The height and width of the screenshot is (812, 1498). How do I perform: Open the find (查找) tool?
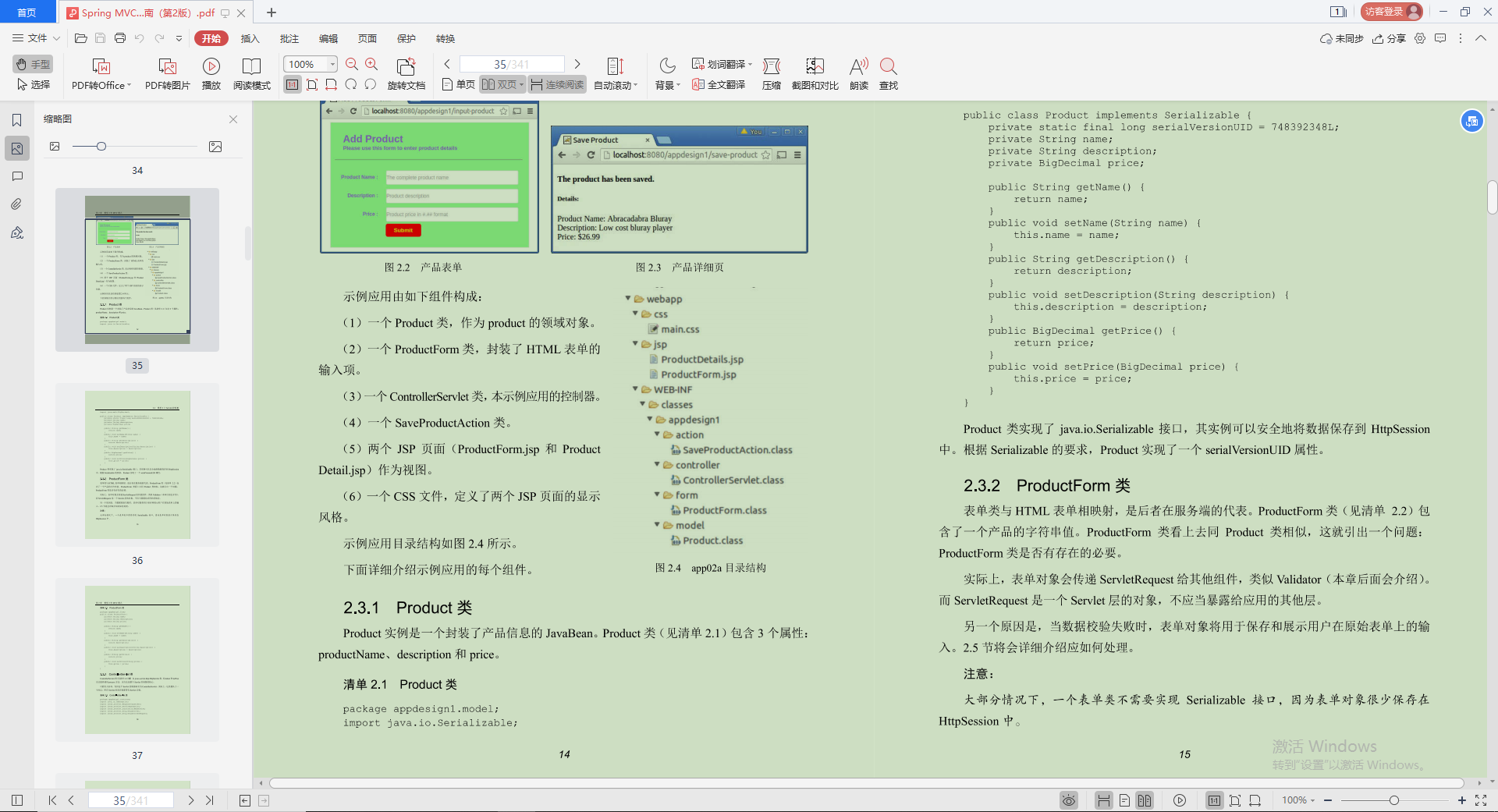889,74
